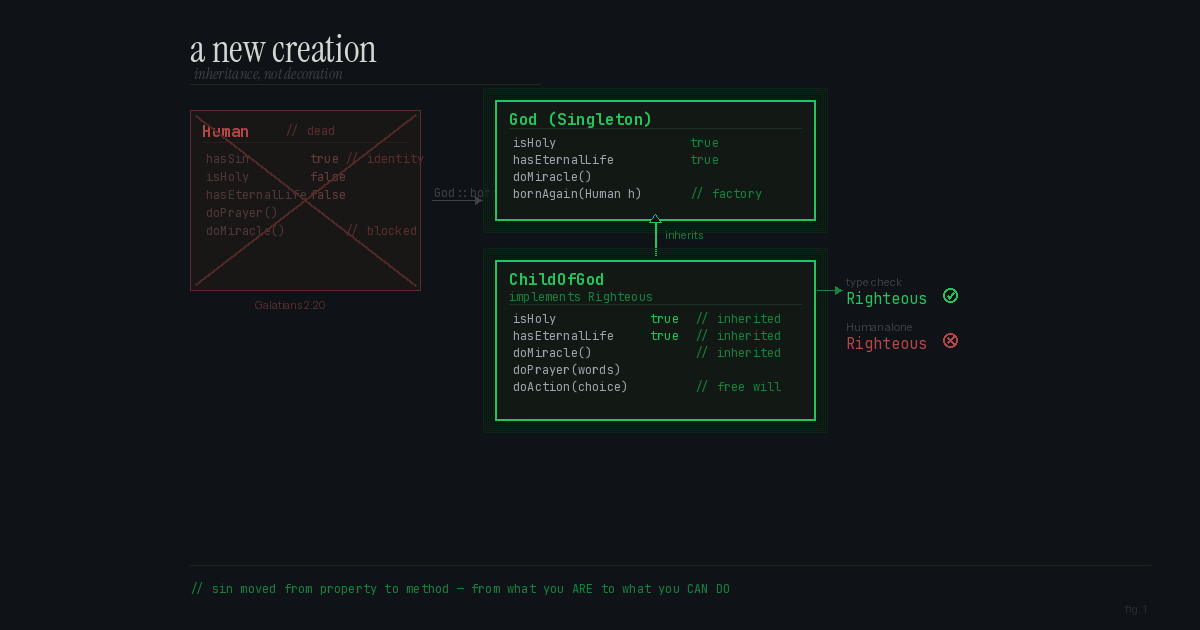Click 'hasEternalLife' in the ChildOfGod box

coord(563,336)
